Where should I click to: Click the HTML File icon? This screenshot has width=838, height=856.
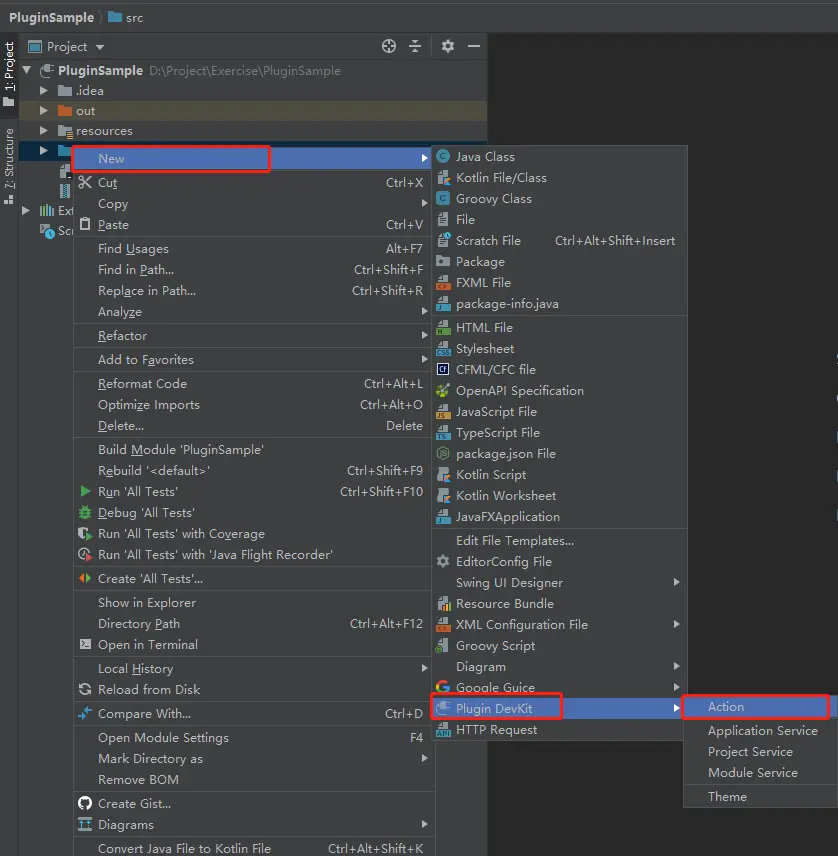[x=443, y=328]
